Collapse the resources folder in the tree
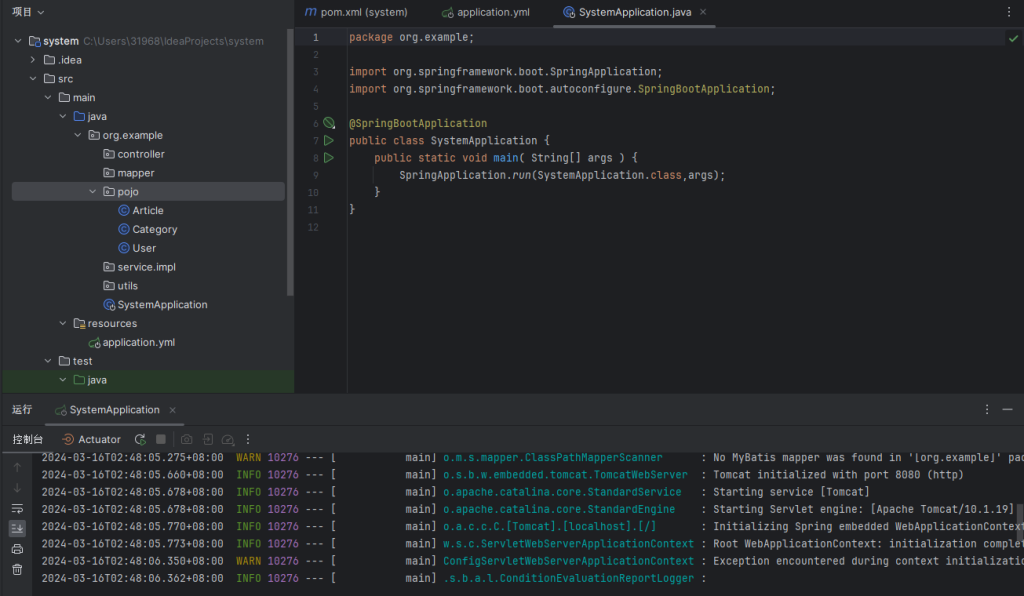Screen dimensions: 1024x596 [x=63, y=323]
